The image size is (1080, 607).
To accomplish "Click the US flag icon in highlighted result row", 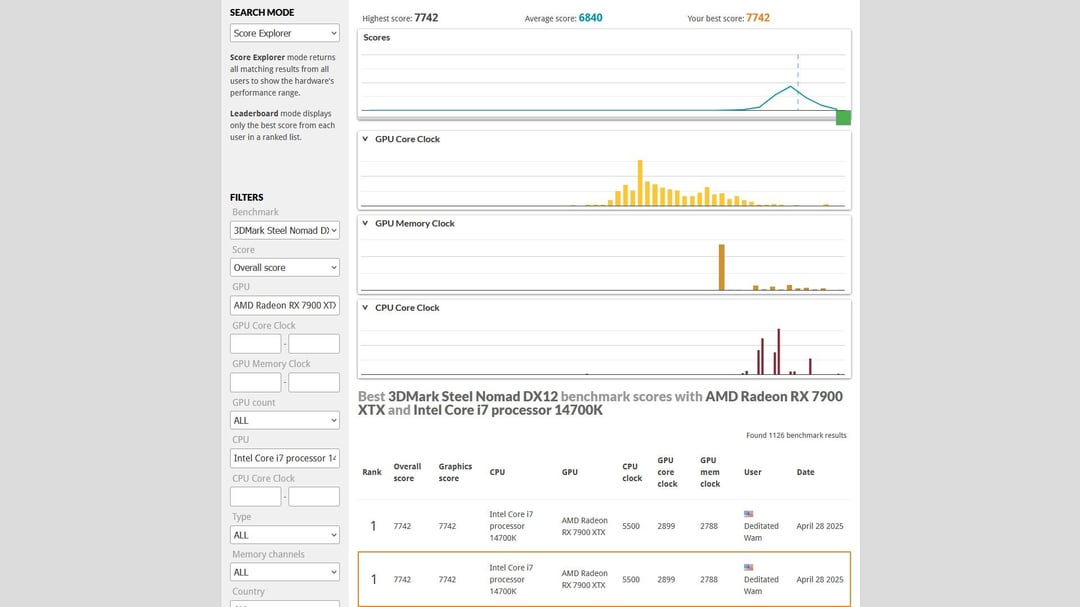I will (x=748, y=568).
